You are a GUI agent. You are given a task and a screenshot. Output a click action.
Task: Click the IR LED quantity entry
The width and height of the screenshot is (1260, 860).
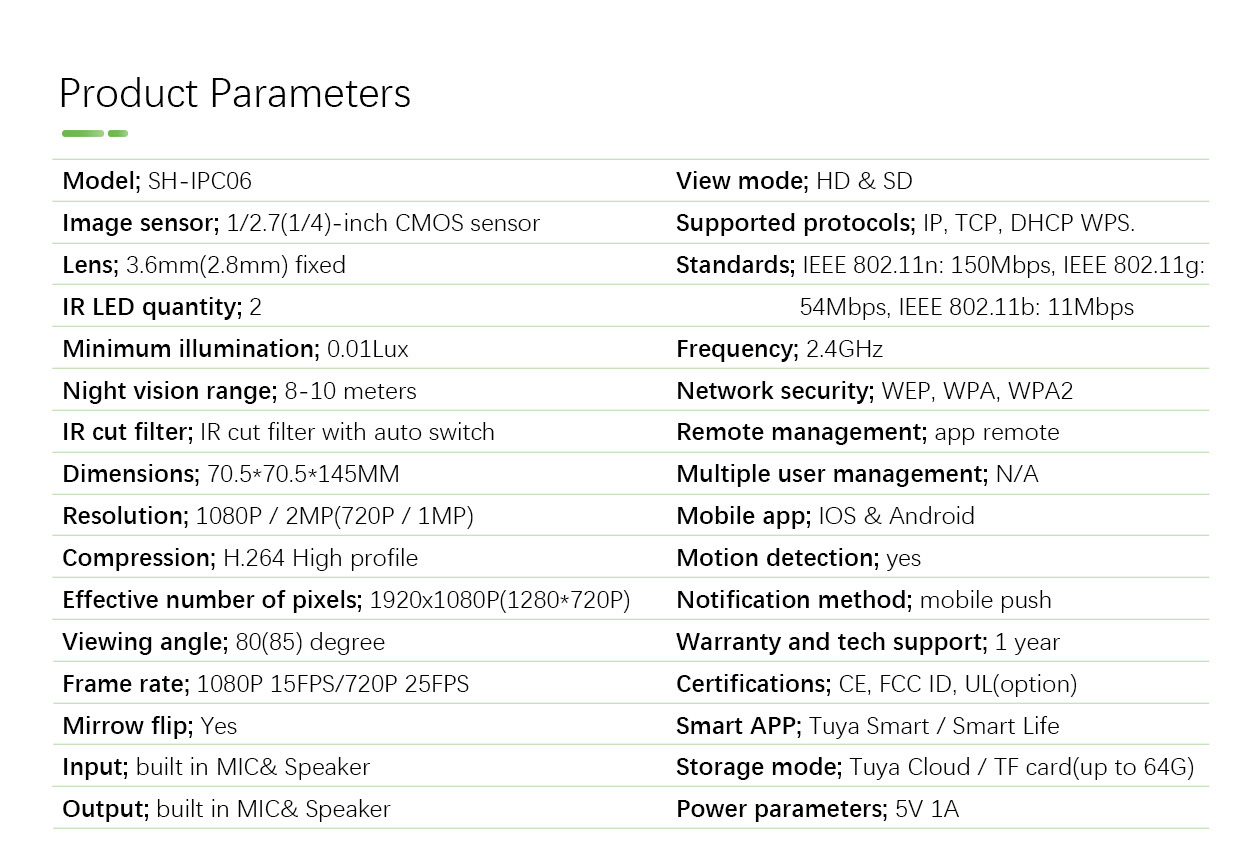[x=162, y=307]
